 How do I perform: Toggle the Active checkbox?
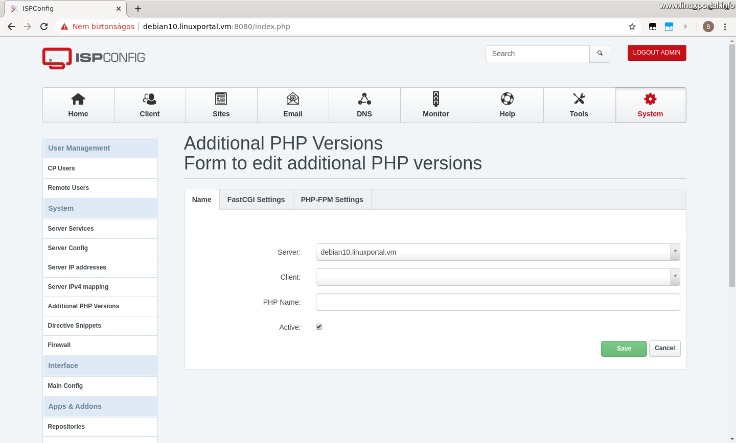click(x=319, y=327)
